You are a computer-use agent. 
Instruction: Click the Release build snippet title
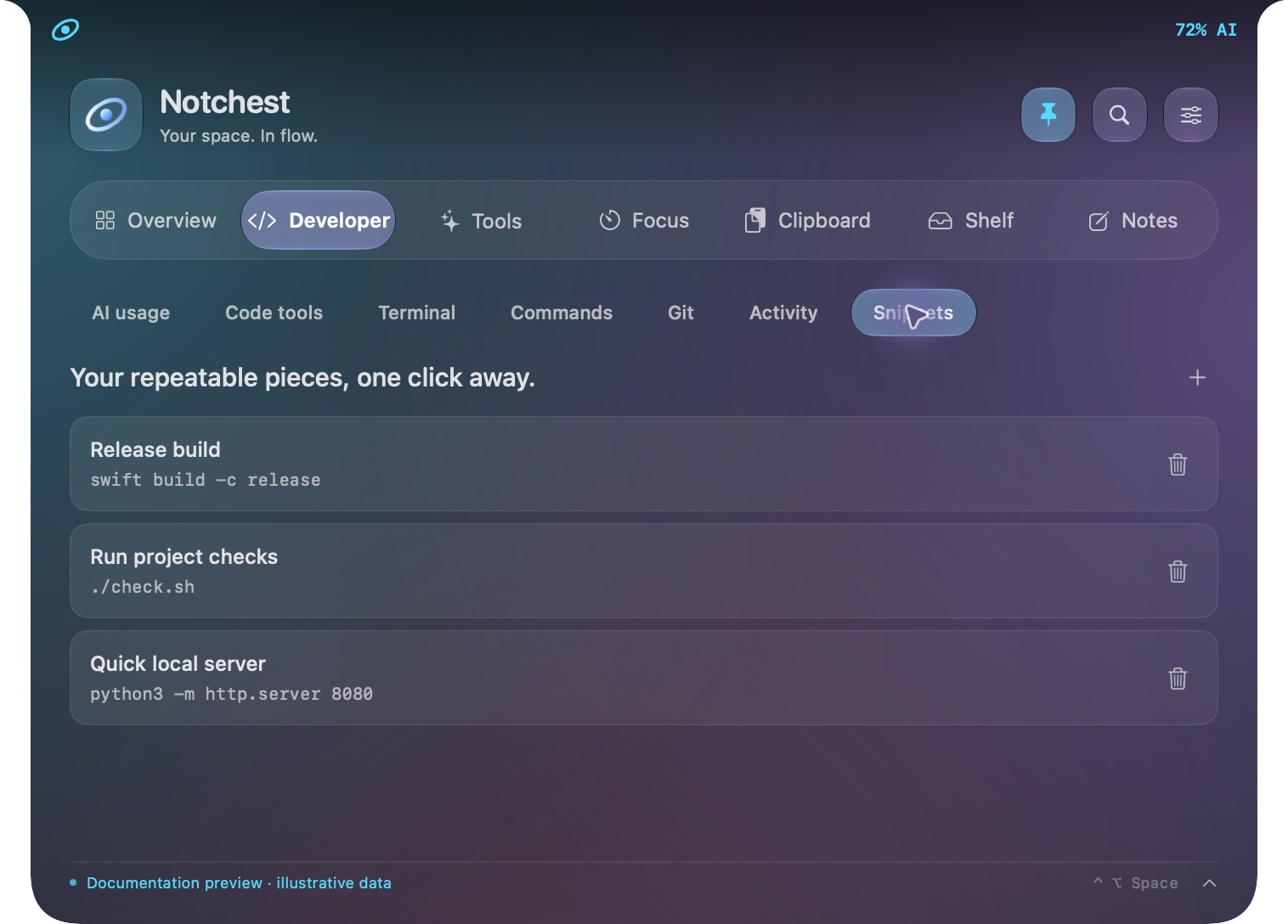[155, 449]
